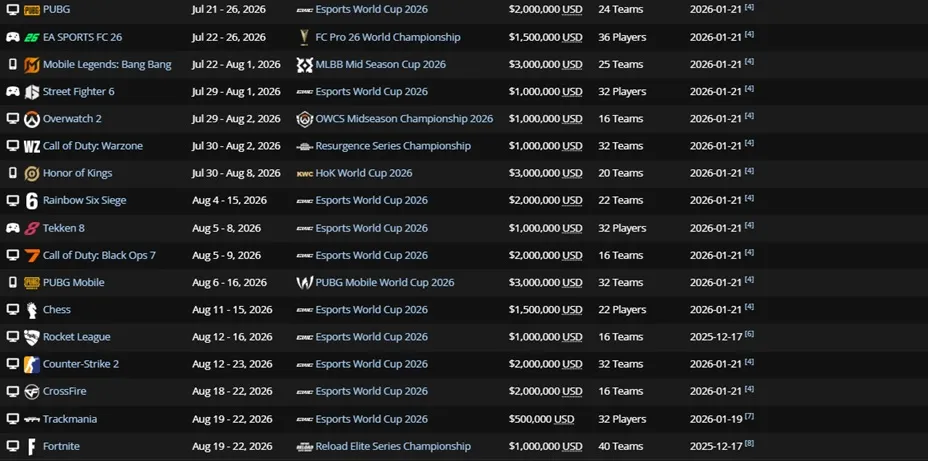Click the EA SPORTS FC 26 logo icon
Viewport: 928px width, 461px height.
[x=31, y=37]
